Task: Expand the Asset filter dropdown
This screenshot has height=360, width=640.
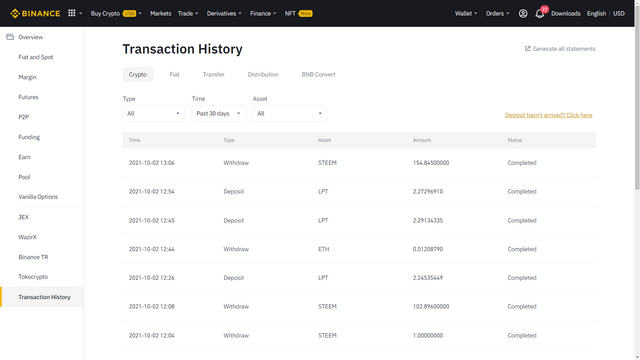Action: 290,113
